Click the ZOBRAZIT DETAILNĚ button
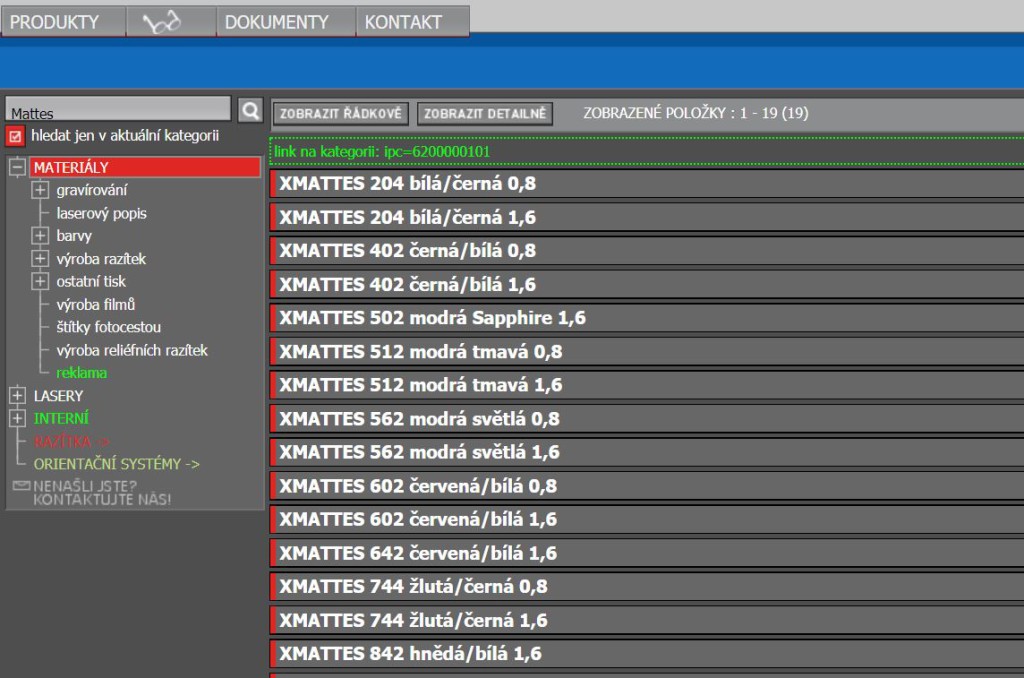Screen dimensions: 1024x678 (x=484, y=114)
